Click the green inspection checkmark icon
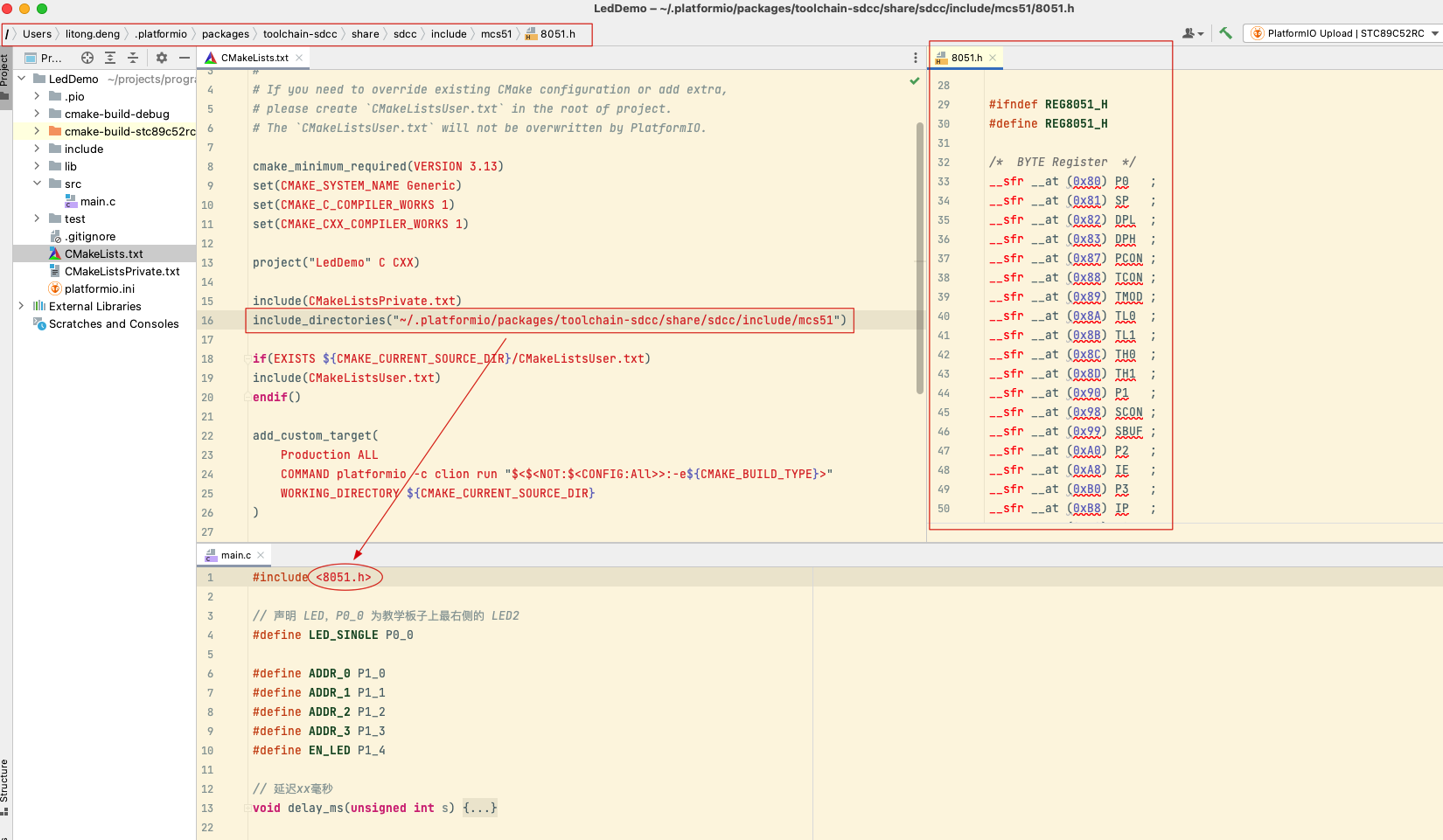This screenshot has width=1443, height=840. pyautogui.click(x=915, y=81)
